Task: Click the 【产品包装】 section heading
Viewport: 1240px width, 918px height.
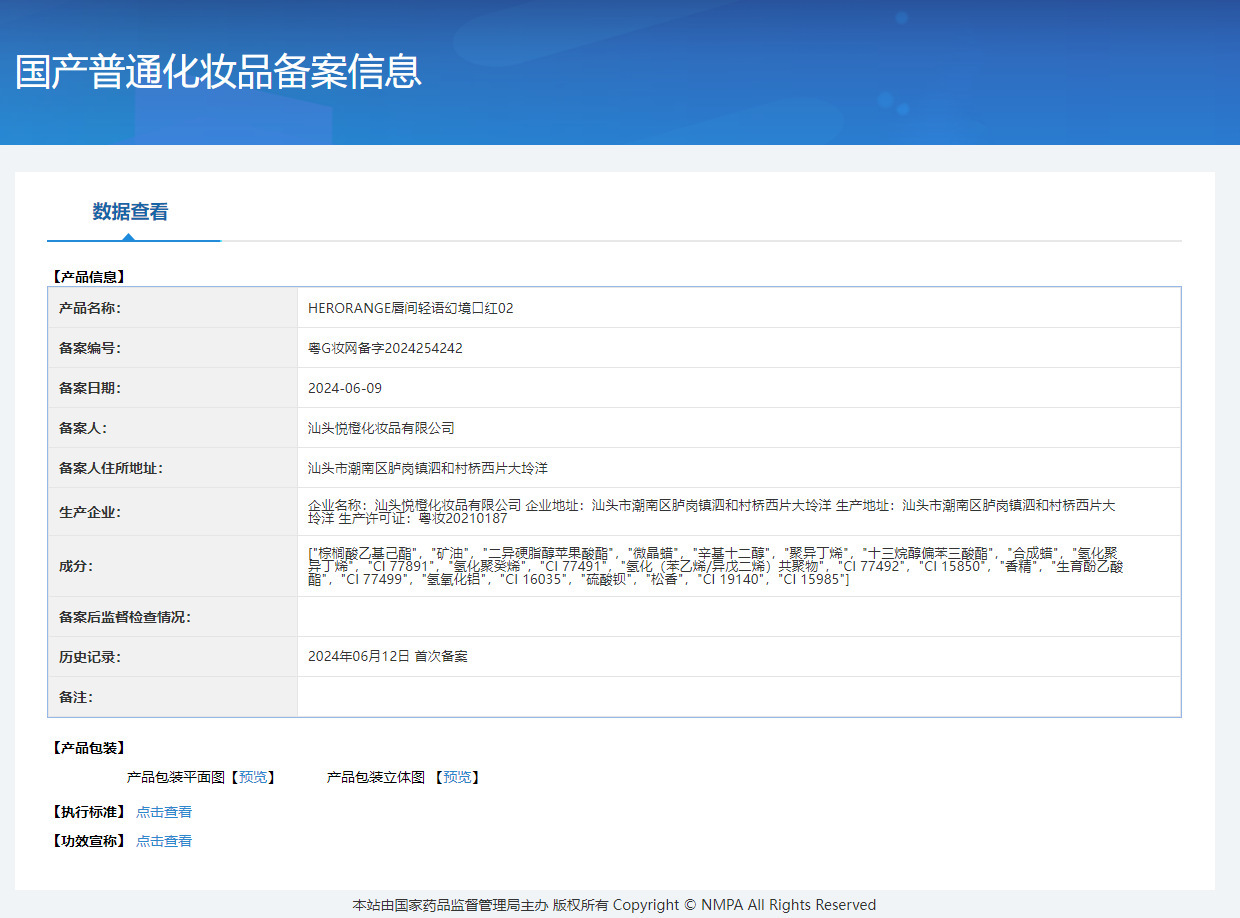Action: coord(87,748)
